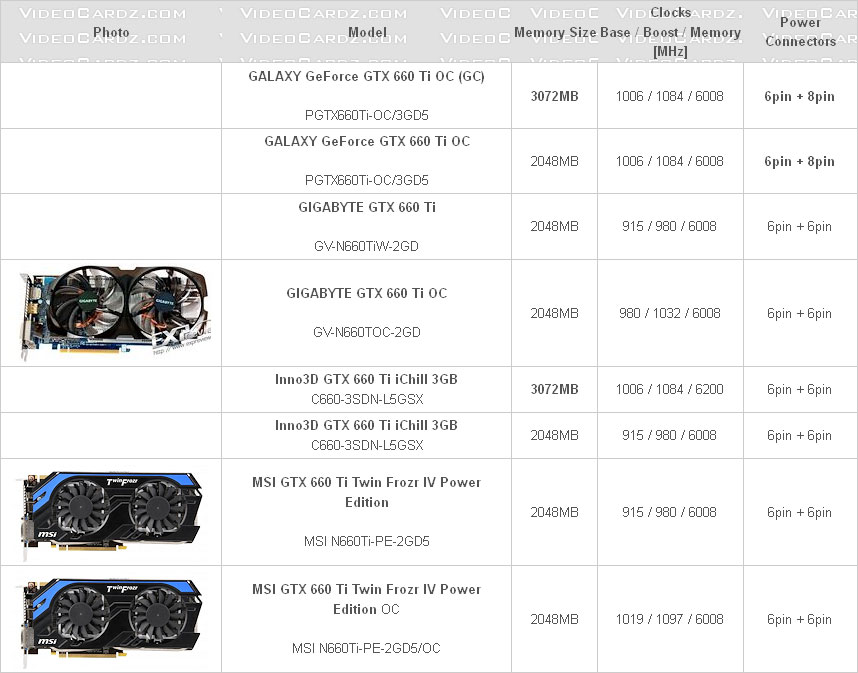Click part number GV-N660TOC-2GD

tap(367, 332)
